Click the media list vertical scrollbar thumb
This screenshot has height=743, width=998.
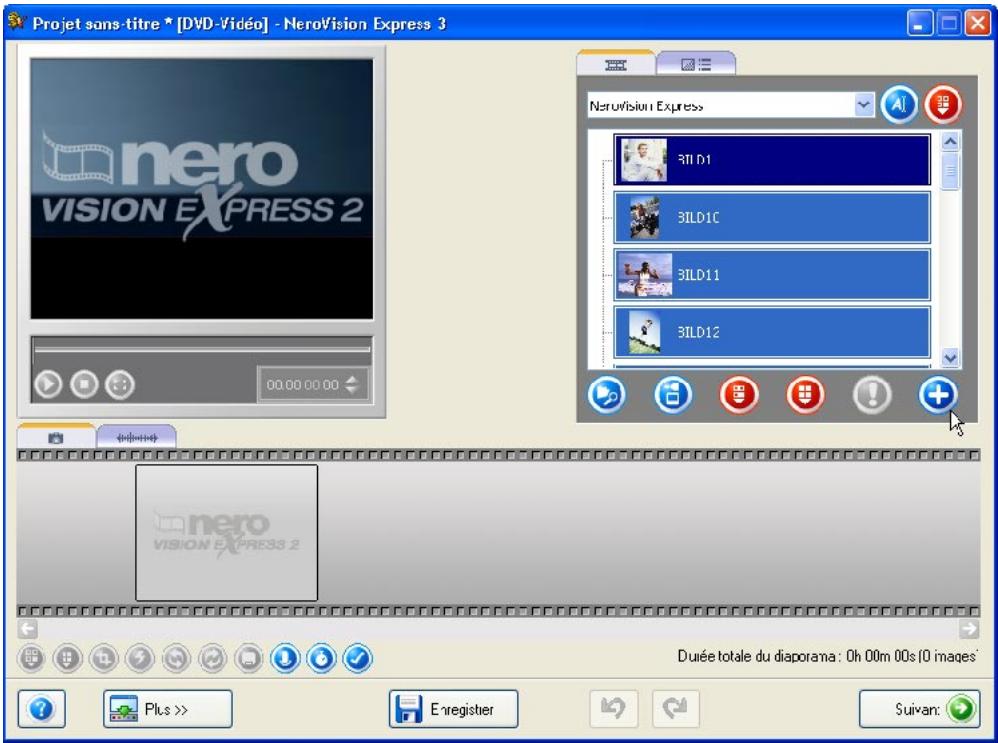[x=950, y=171]
